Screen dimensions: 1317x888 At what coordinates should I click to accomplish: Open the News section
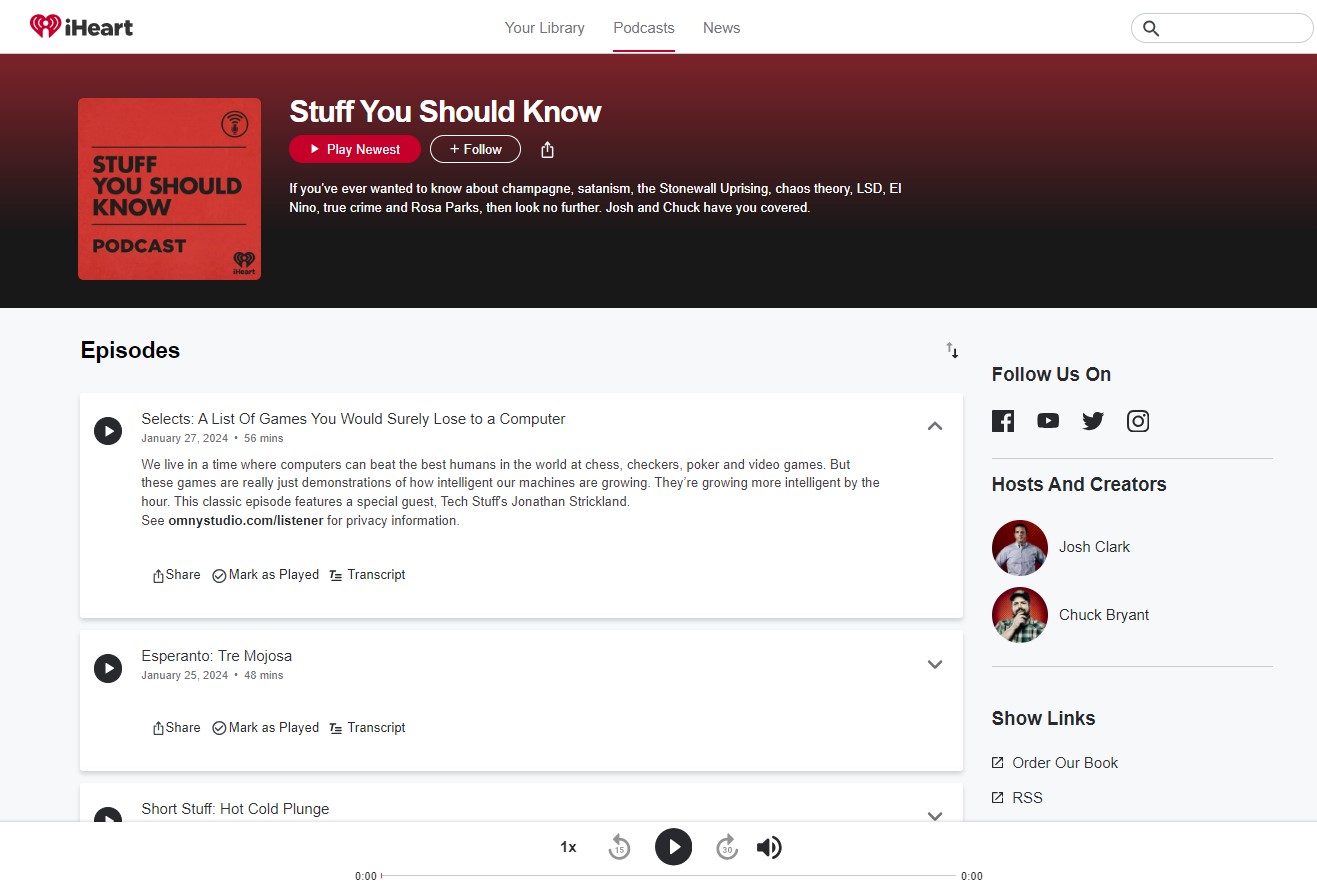721,28
